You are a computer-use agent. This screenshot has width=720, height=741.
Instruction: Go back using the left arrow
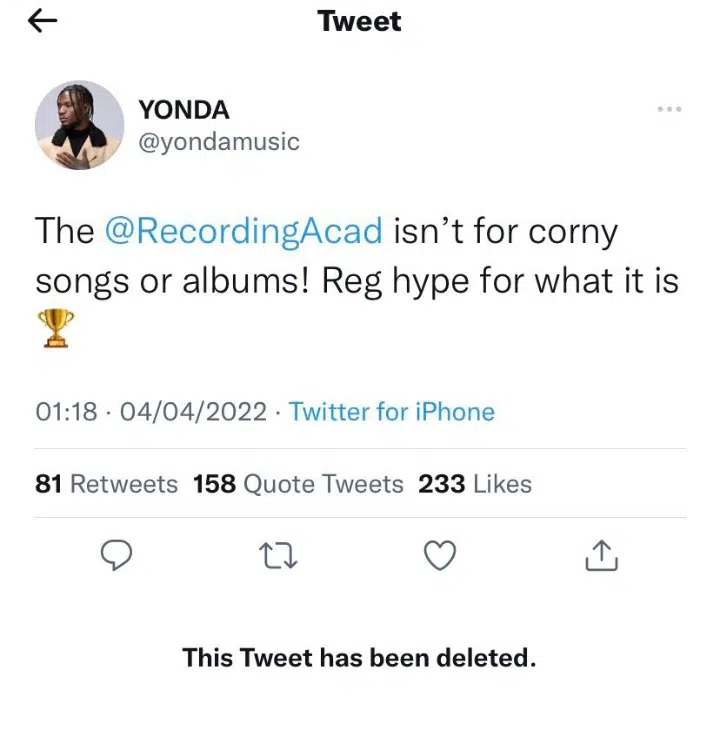(x=44, y=23)
